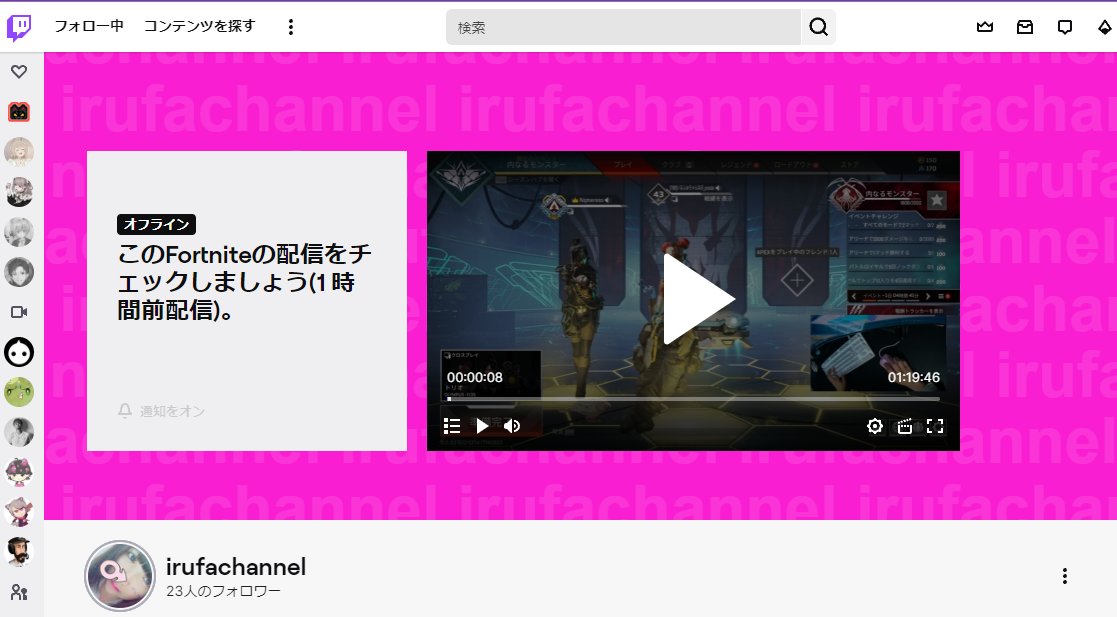Click the magnifier search button
The width and height of the screenshot is (1117, 617).
point(819,27)
